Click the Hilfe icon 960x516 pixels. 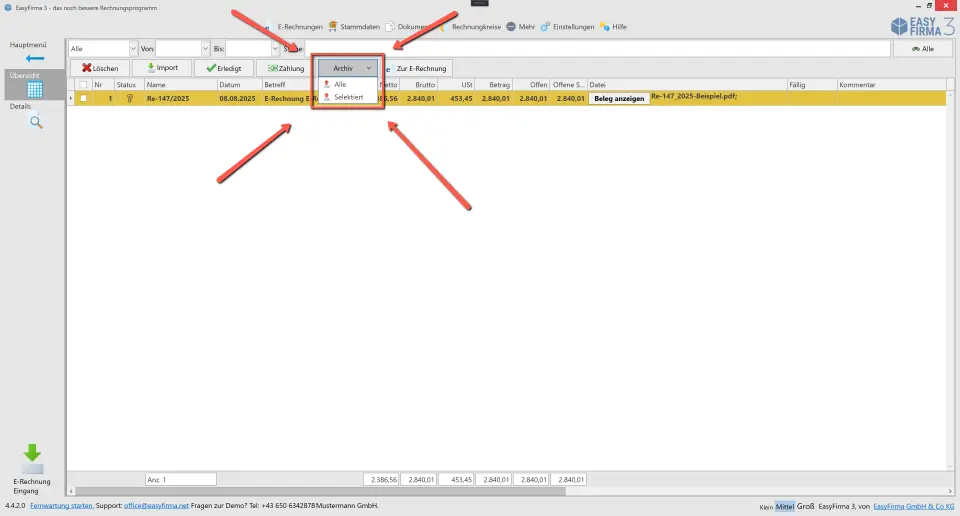click(604, 26)
